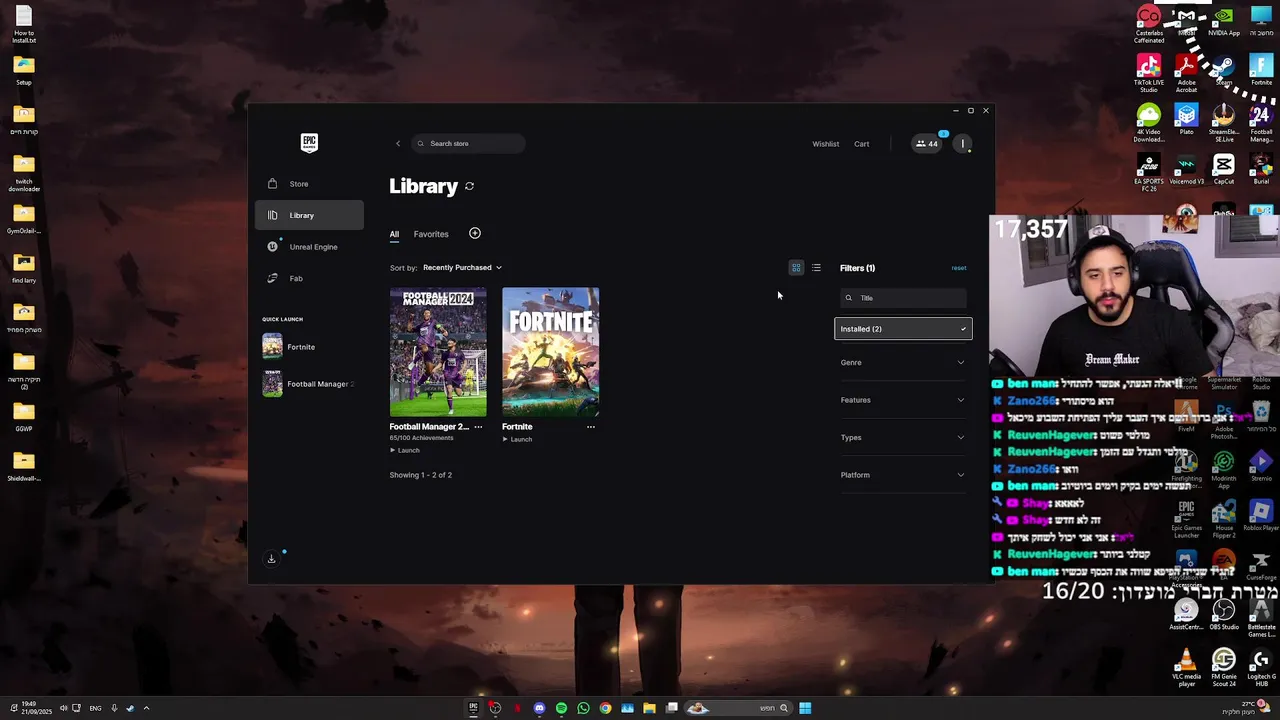Open File Explorer from the taskbar
The width and height of the screenshot is (1280, 720).
point(649,708)
